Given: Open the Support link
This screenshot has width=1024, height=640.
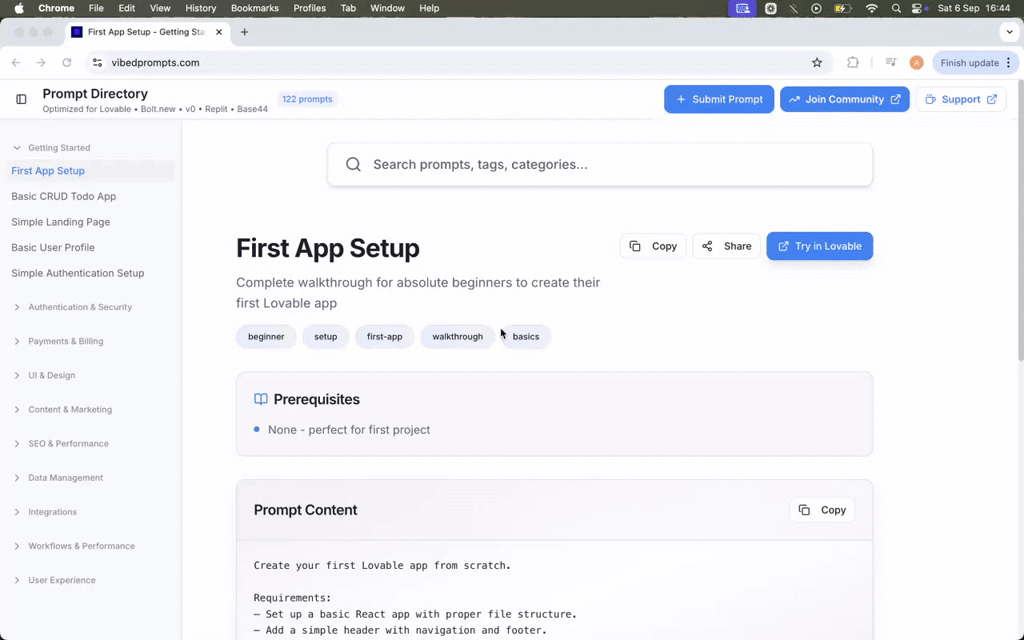Looking at the screenshot, I should coord(961,99).
